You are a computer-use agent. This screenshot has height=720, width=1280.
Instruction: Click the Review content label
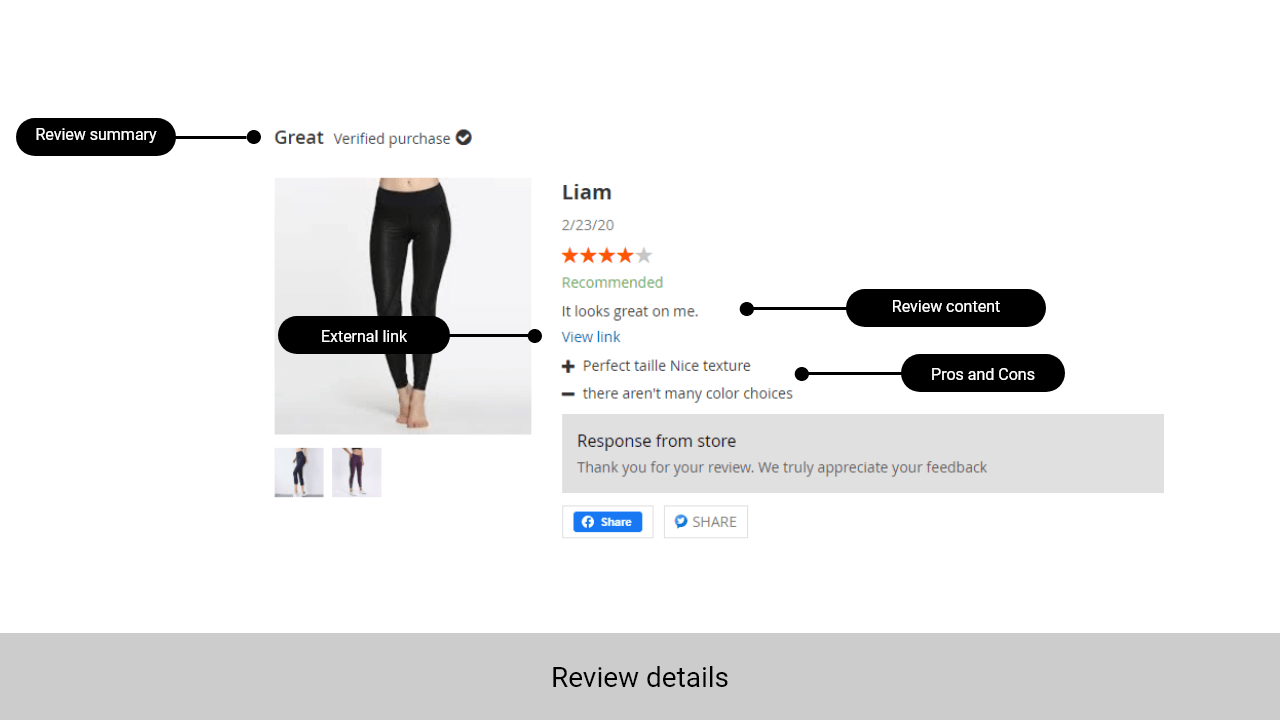pyautogui.click(x=946, y=308)
